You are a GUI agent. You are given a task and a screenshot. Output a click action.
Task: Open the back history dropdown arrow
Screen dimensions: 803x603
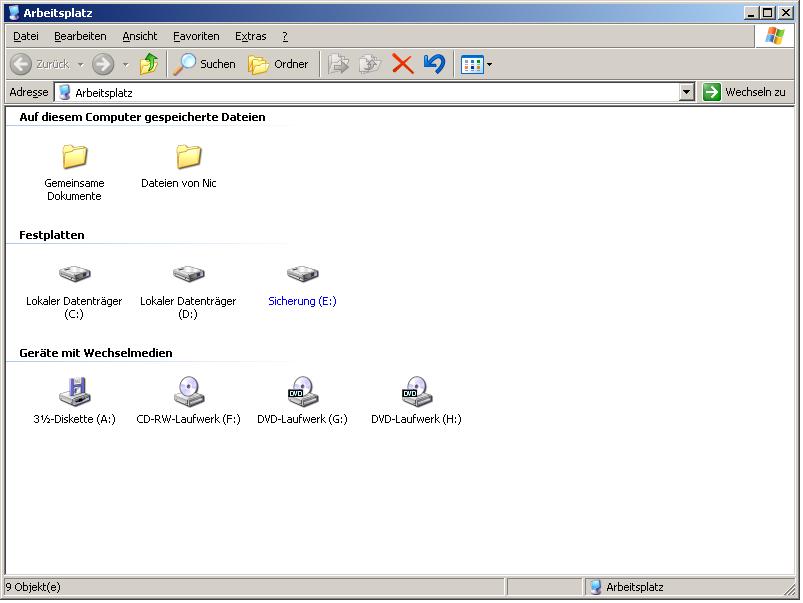tap(80, 65)
